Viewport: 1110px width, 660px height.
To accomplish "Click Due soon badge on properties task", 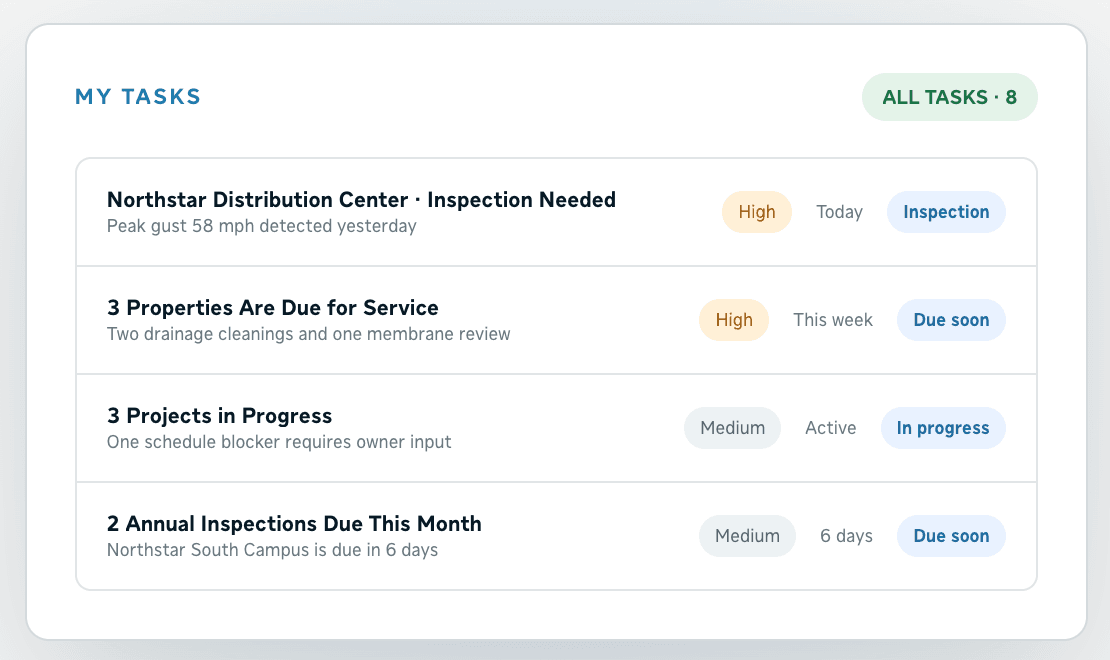I will pyautogui.click(x=951, y=320).
